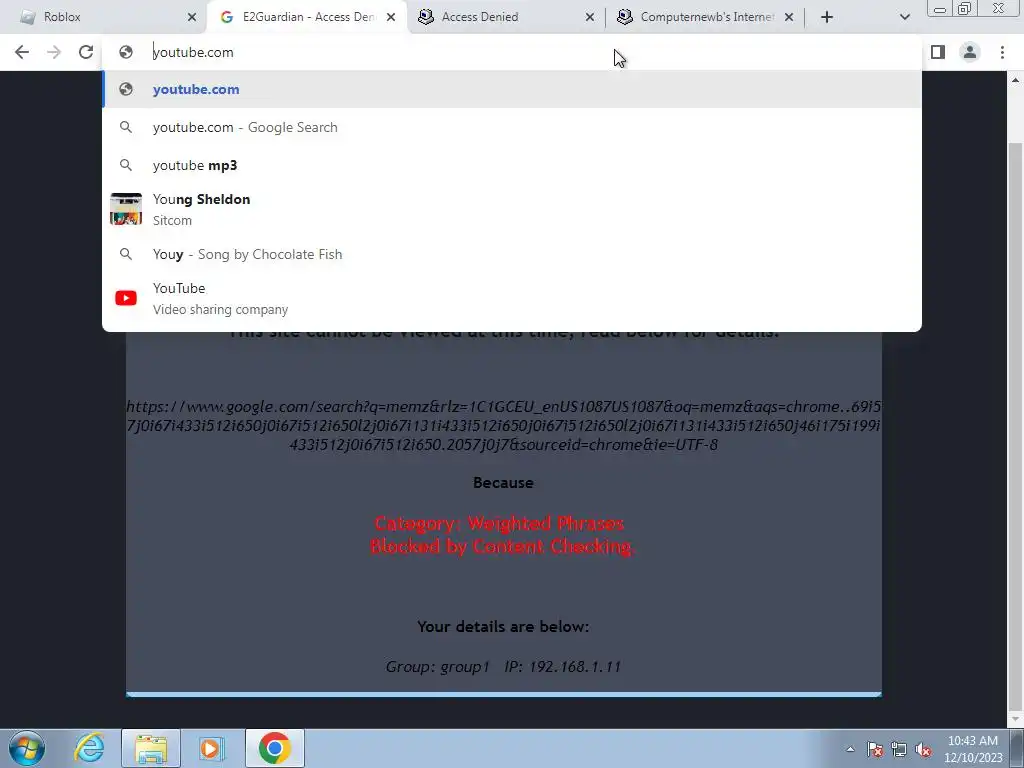Click the page vertical scrollbar thumb
This screenshot has width=1024, height=768.
(x=1016, y=424)
